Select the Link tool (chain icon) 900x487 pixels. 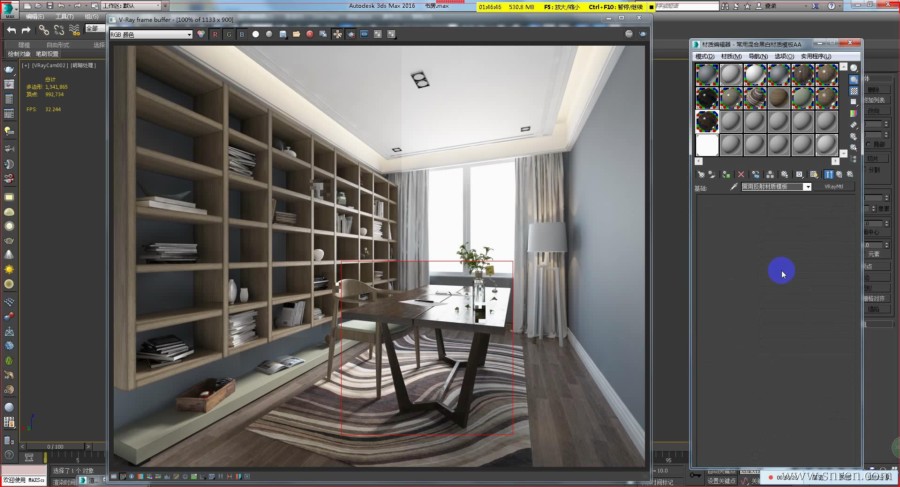click(44, 30)
